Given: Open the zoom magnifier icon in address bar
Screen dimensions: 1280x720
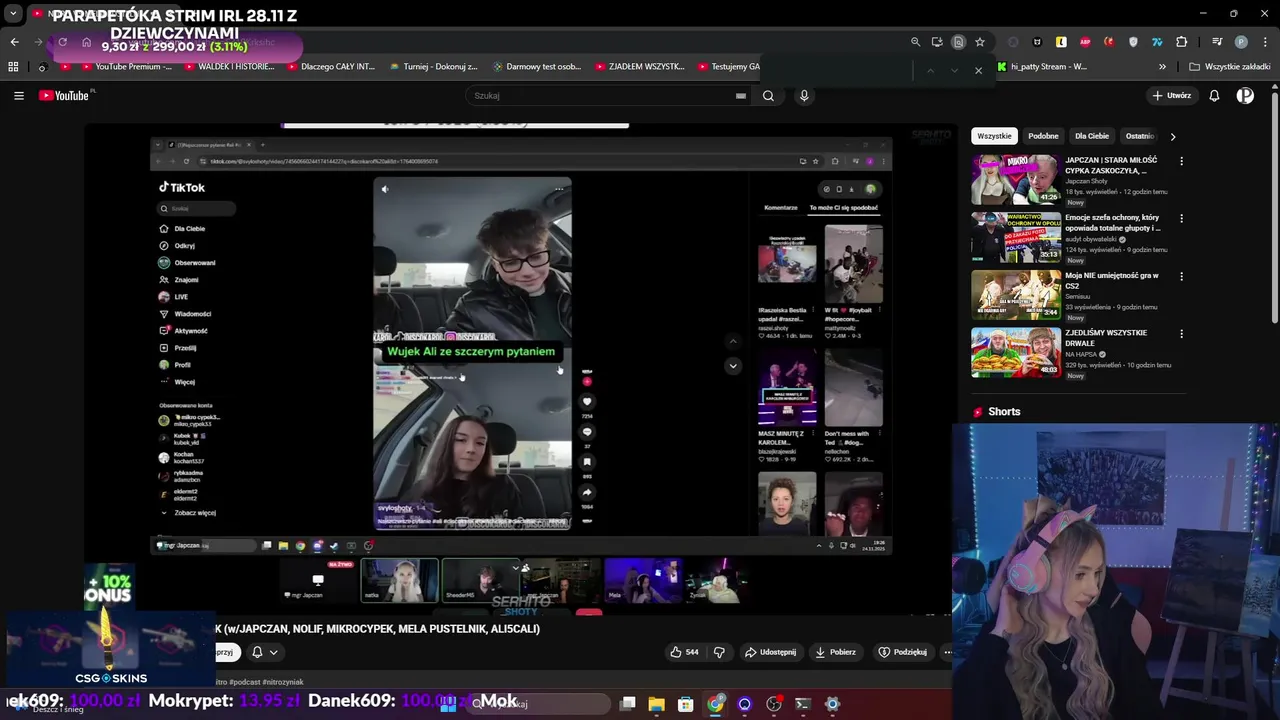Looking at the screenshot, I should [x=915, y=42].
